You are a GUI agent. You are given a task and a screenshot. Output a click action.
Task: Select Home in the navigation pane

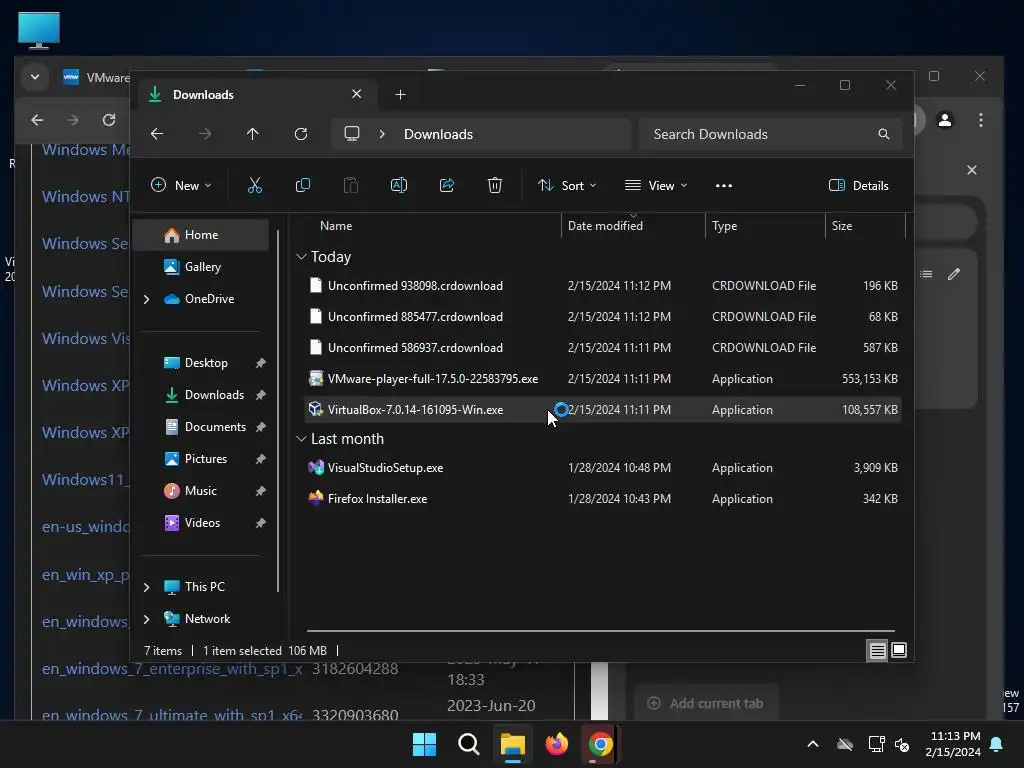(x=201, y=235)
